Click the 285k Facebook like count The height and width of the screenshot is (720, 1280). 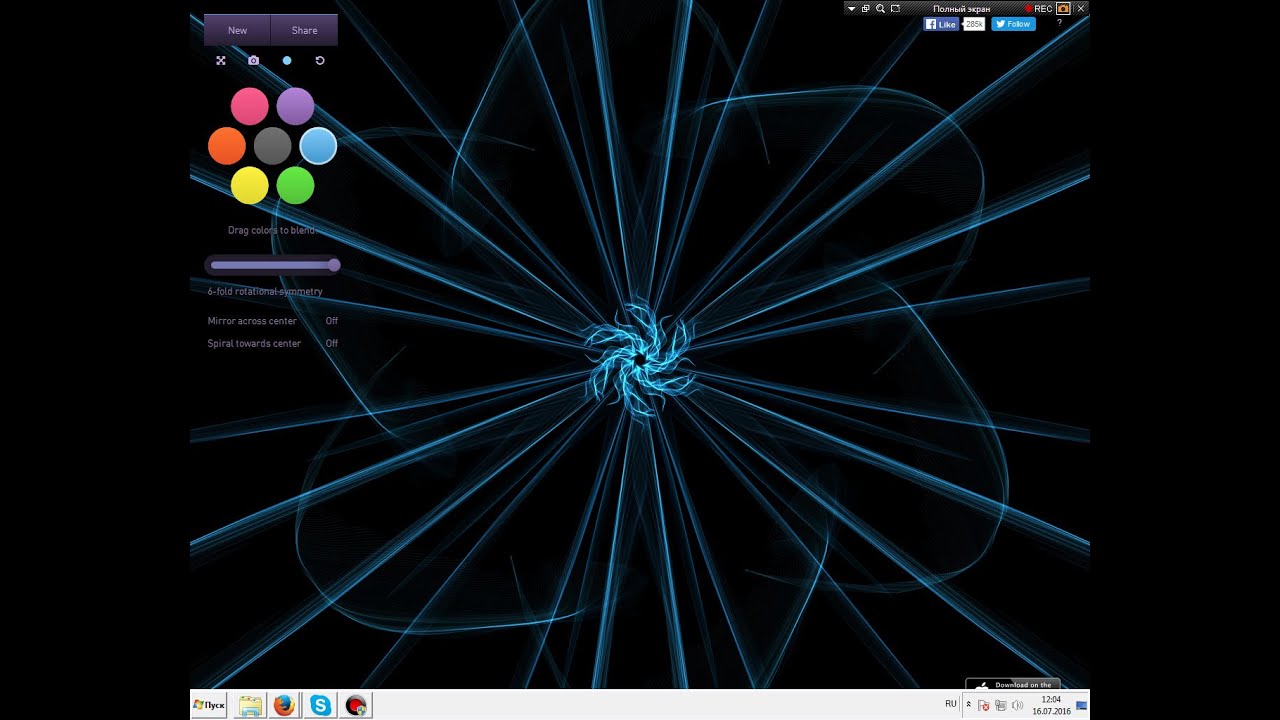coord(974,24)
